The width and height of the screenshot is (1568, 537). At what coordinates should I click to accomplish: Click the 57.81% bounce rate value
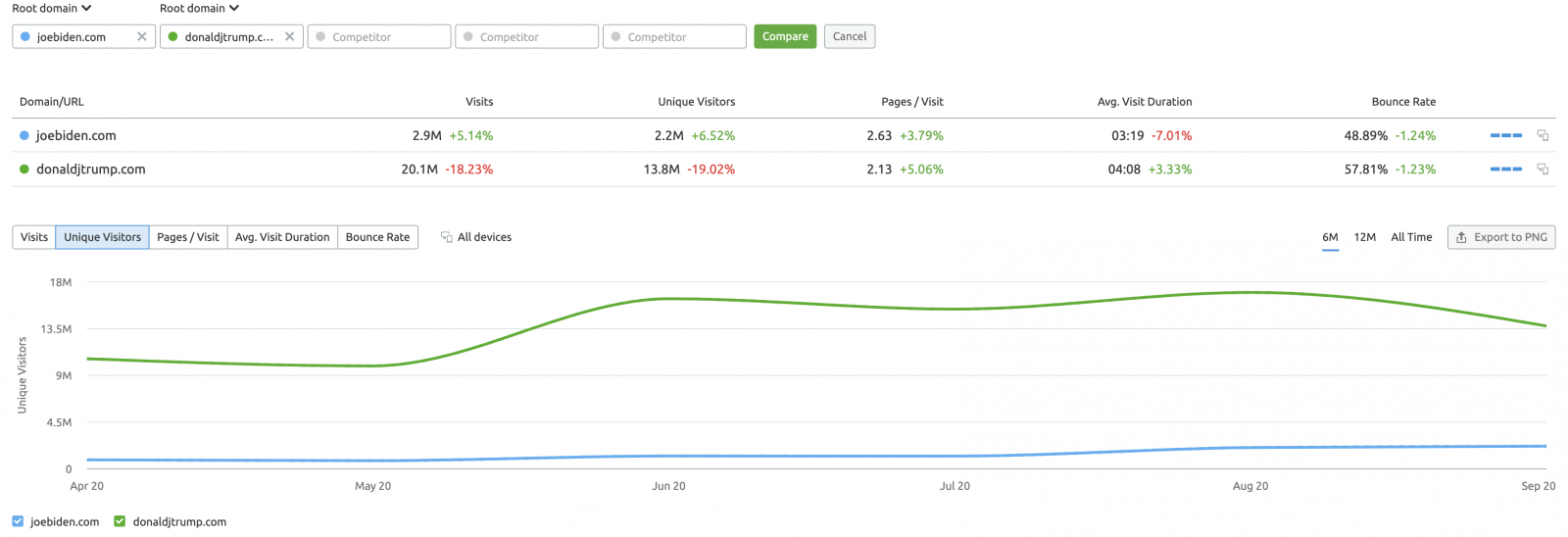click(x=1366, y=169)
